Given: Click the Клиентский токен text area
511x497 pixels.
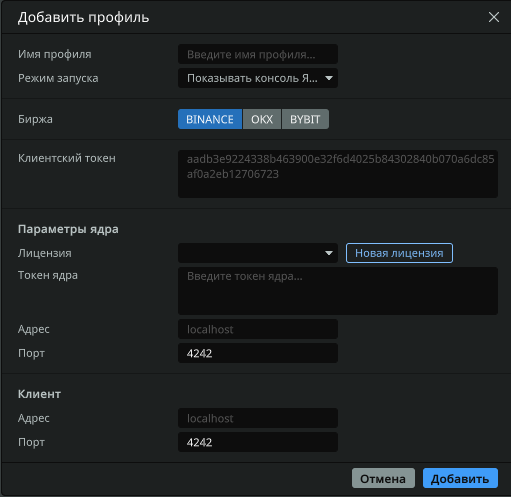Looking at the screenshot, I should point(338,174).
